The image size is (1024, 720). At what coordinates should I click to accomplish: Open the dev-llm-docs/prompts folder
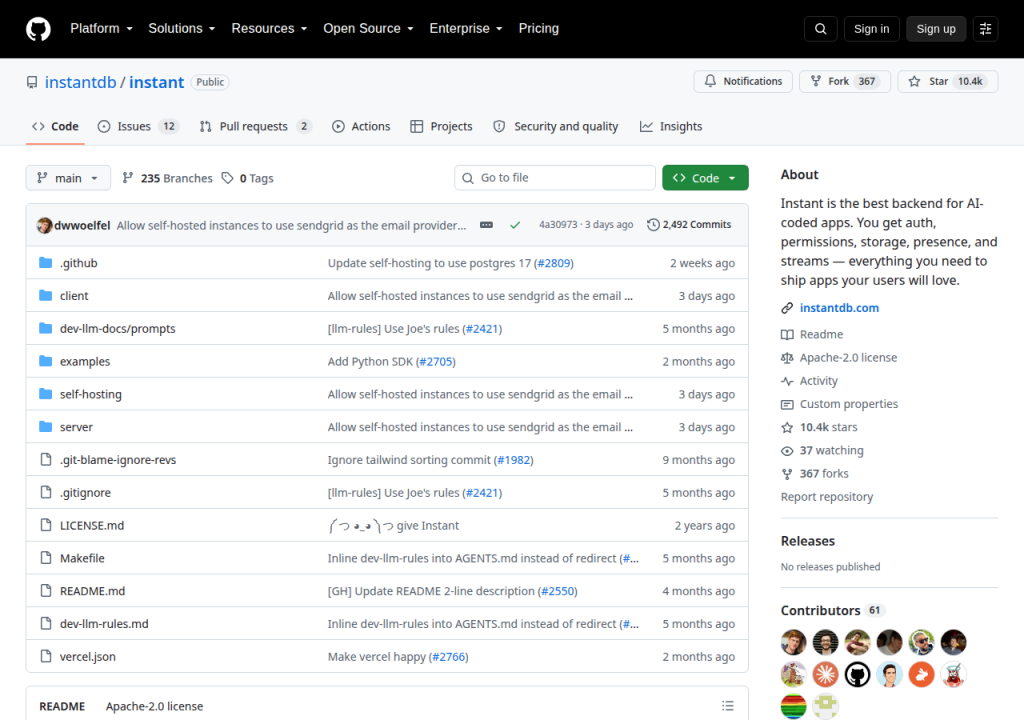click(118, 329)
